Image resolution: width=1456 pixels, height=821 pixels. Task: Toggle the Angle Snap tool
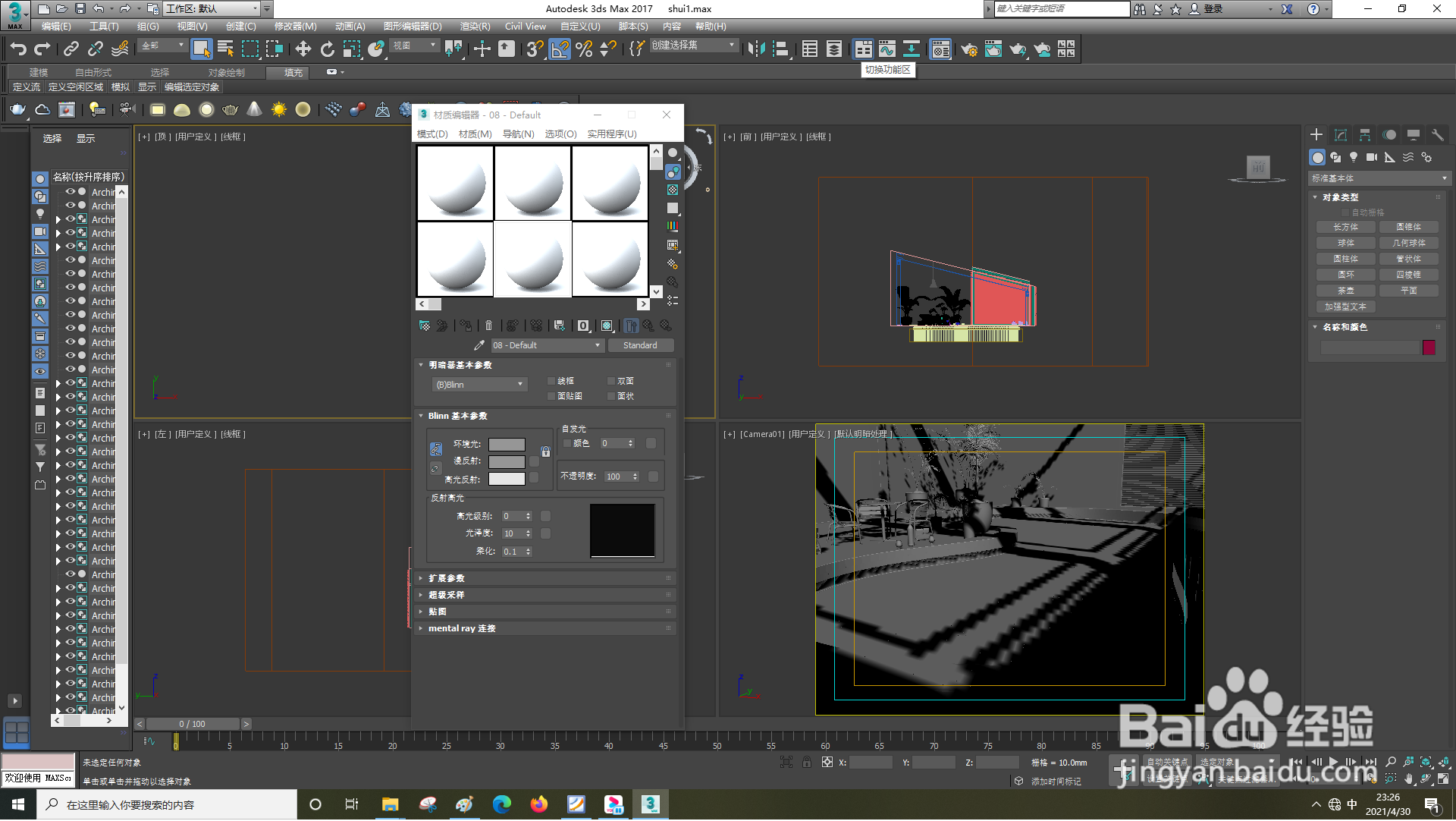[560, 49]
